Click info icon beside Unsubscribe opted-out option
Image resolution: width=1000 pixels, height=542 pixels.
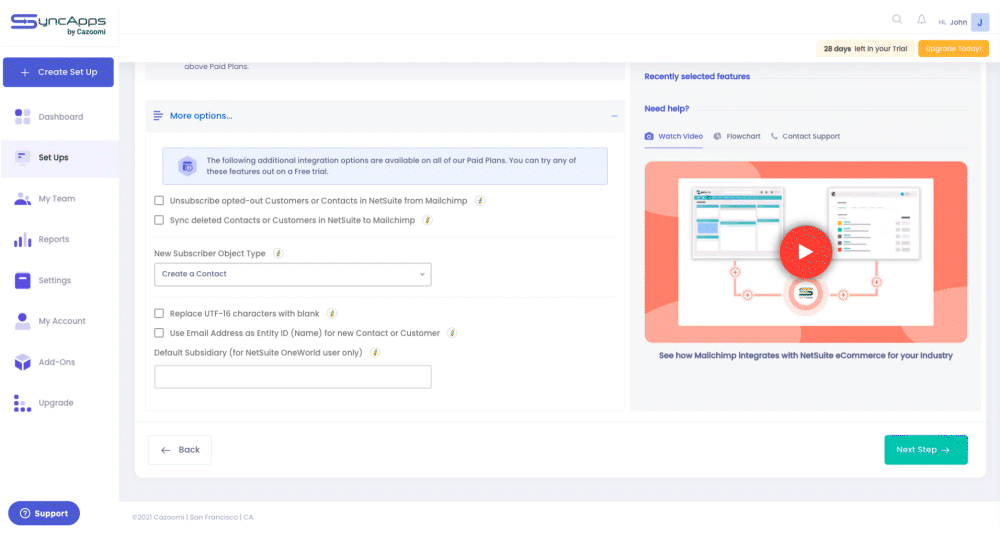(x=480, y=201)
